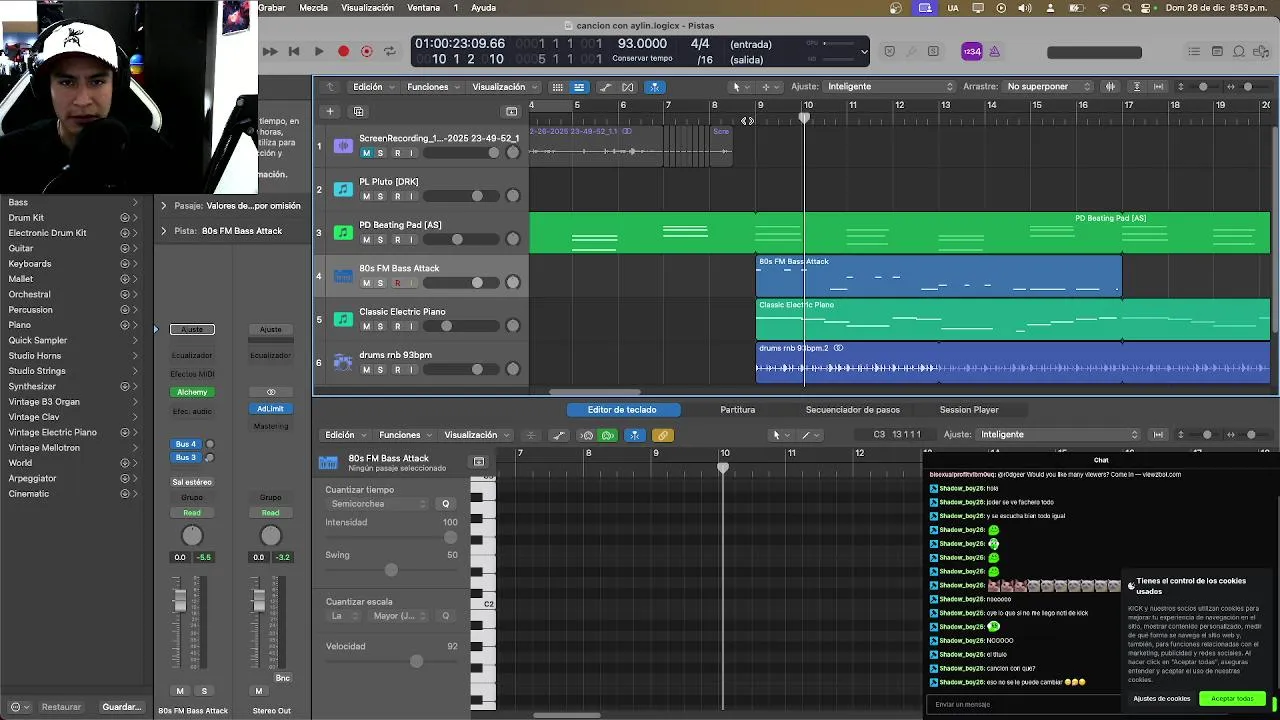Open the Note Pads icon in control bar

coord(1217,51)
